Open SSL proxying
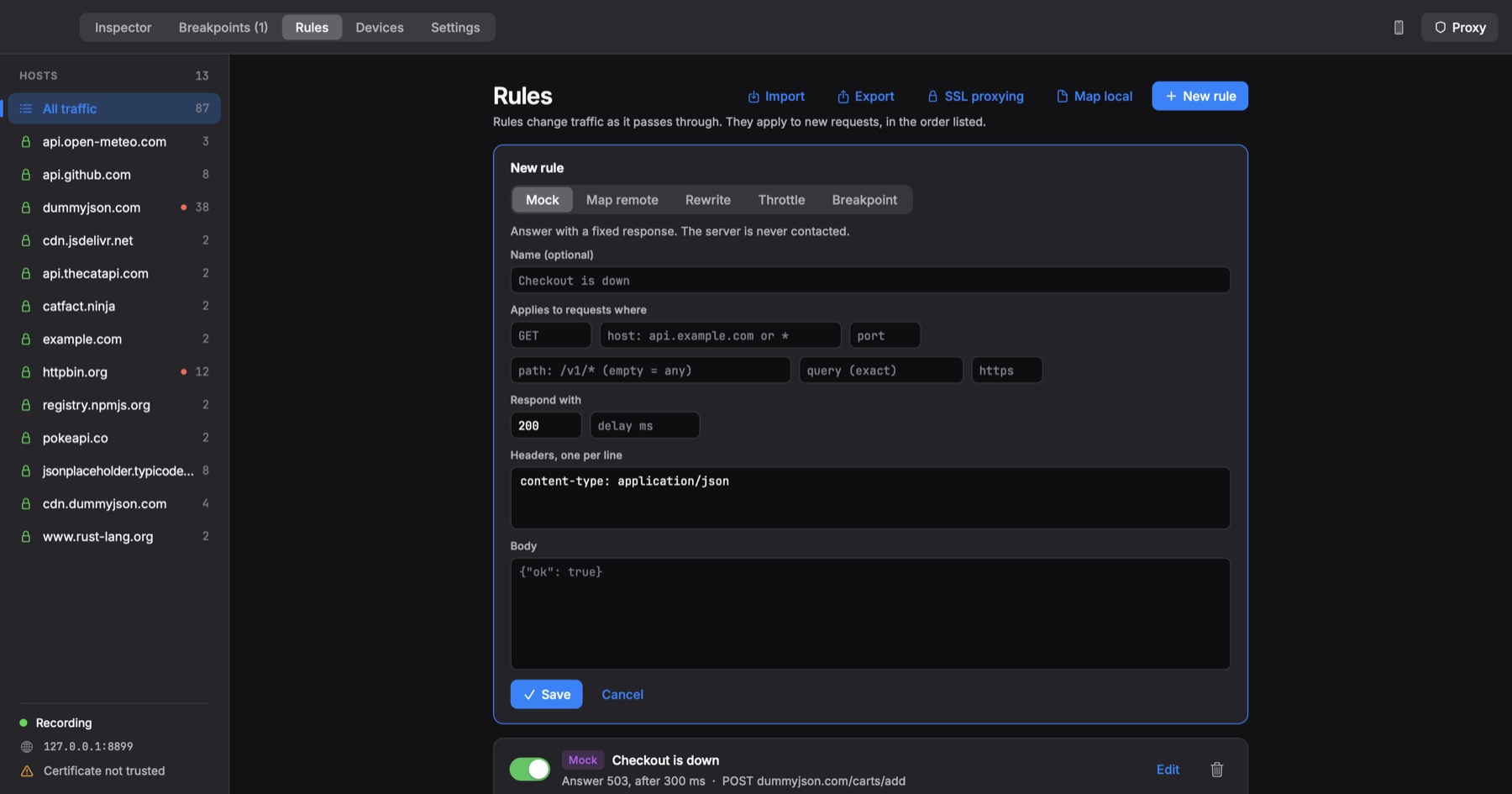The height and width of the screenshot is (794, 1512). point(975,97)
